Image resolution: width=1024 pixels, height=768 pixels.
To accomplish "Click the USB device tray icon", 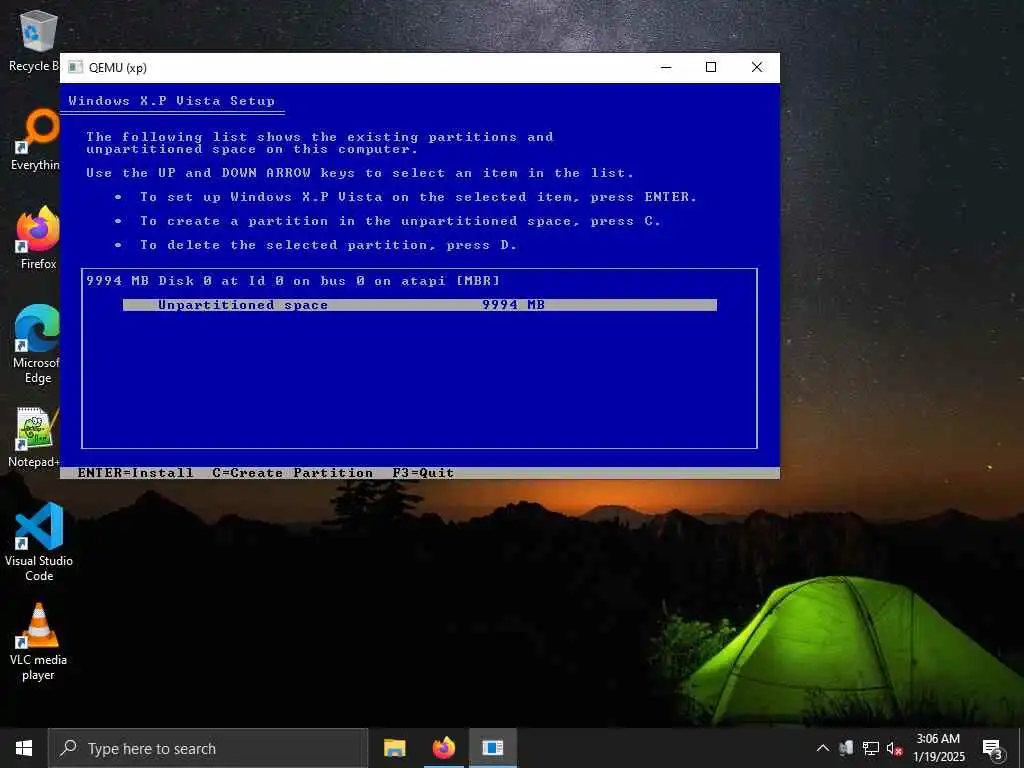I will [x=847, y=748].
